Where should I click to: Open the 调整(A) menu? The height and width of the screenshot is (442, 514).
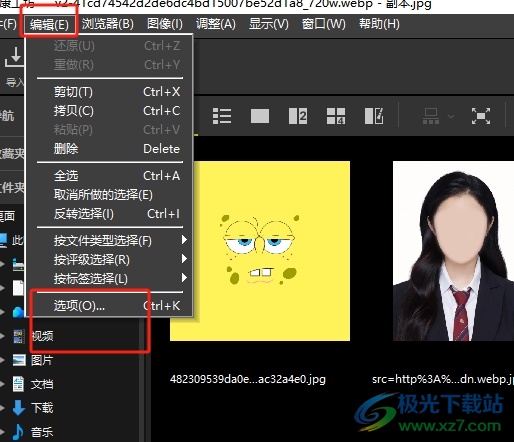pyautogui.click(x=216, y=24)
